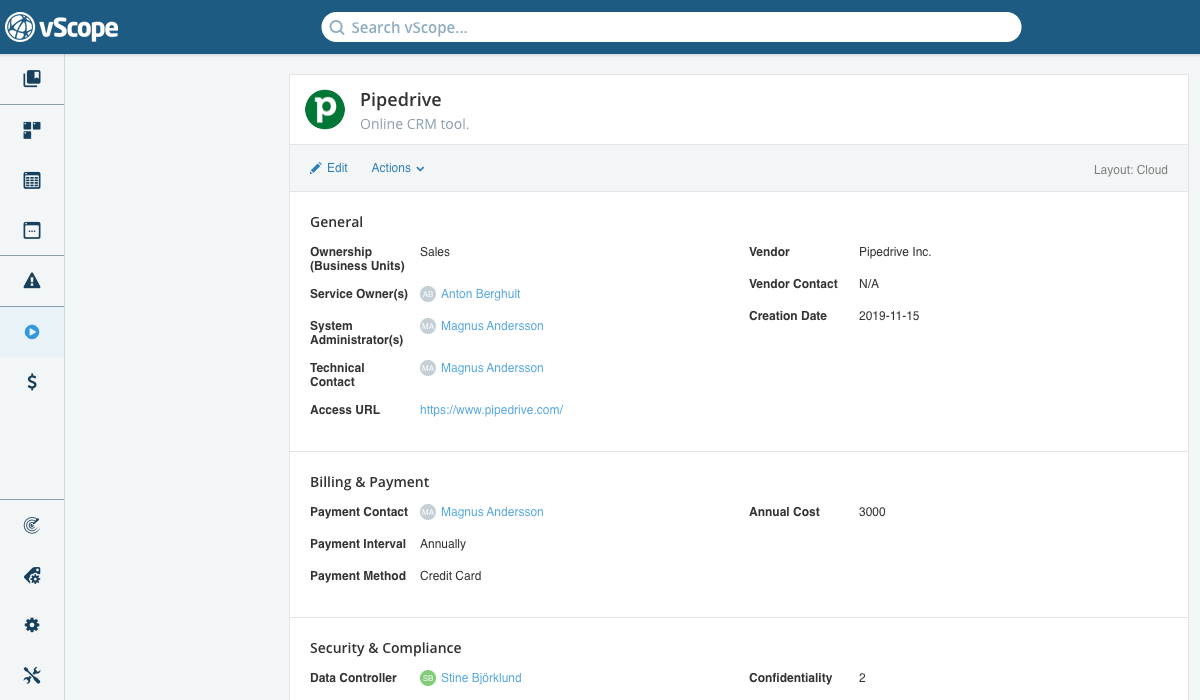Click Stine Björklund's green avatar
Image resolution: width=1200 pixels, height=700 pixels.
coord(428,678)
